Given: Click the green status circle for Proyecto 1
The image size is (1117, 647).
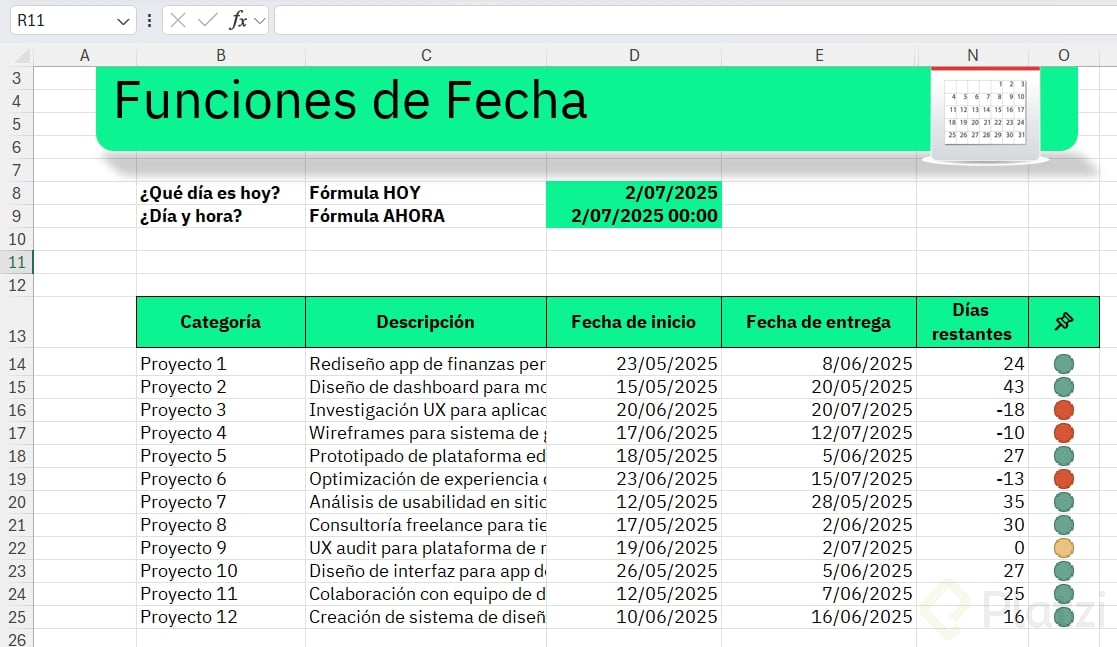Looking at the screenshot, I should [x=1064, y=364].
